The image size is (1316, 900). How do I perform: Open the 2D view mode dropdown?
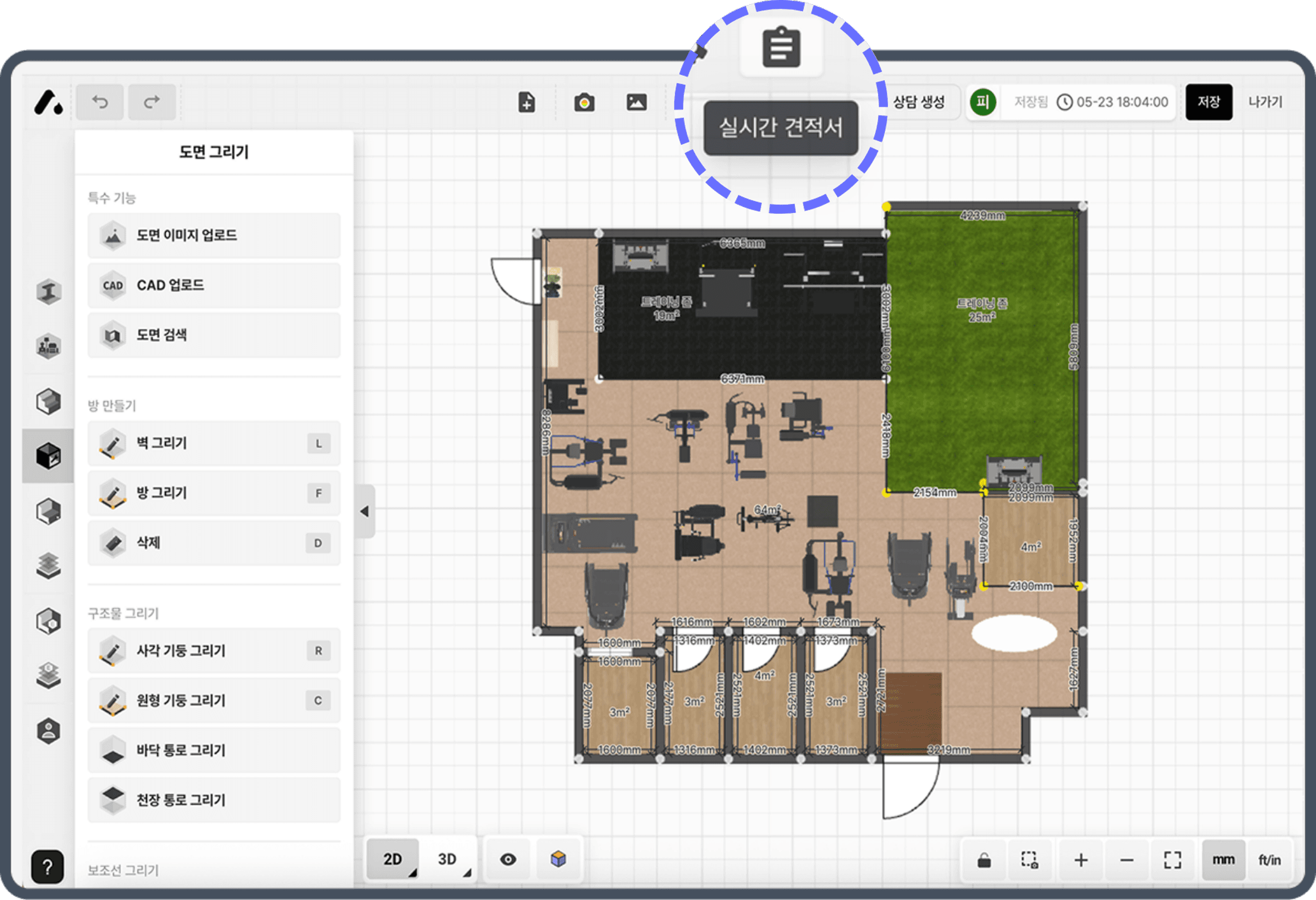click(x=393, y=859)
